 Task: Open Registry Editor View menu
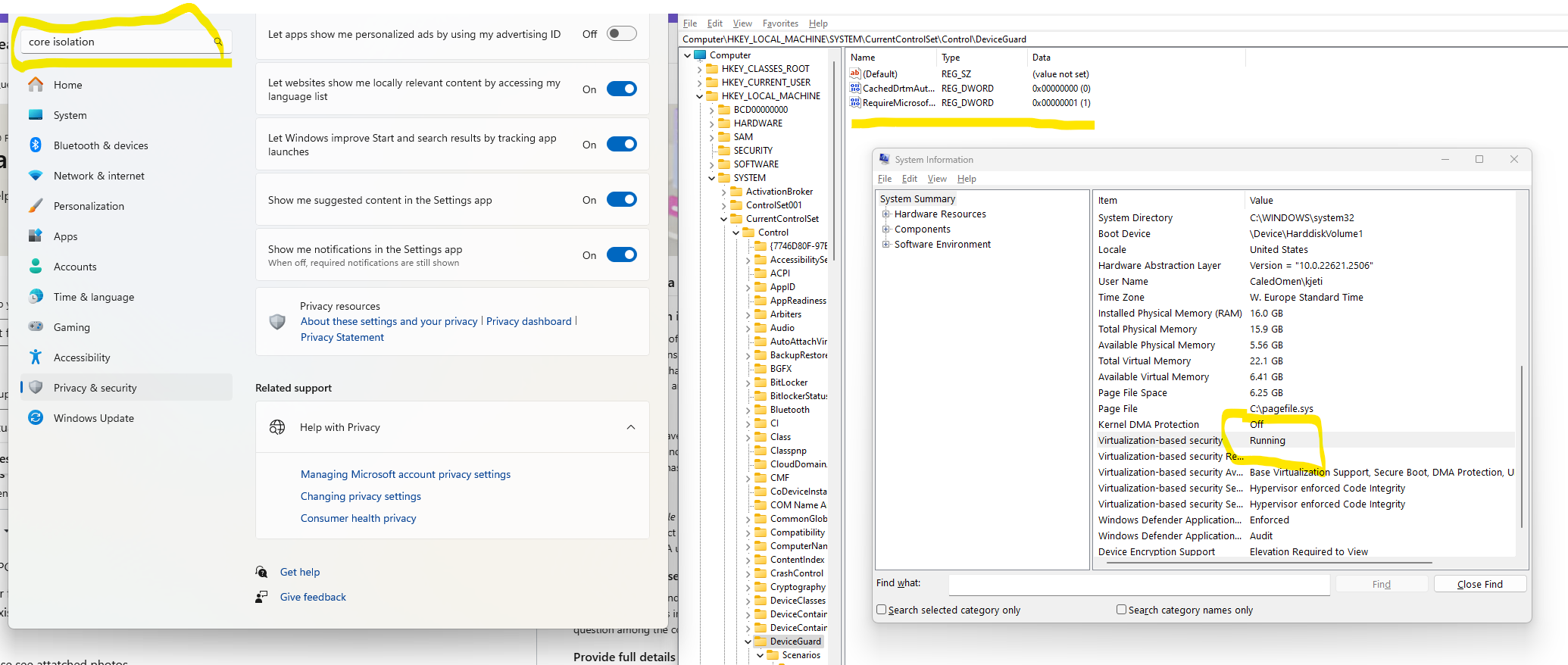[742, 23]
